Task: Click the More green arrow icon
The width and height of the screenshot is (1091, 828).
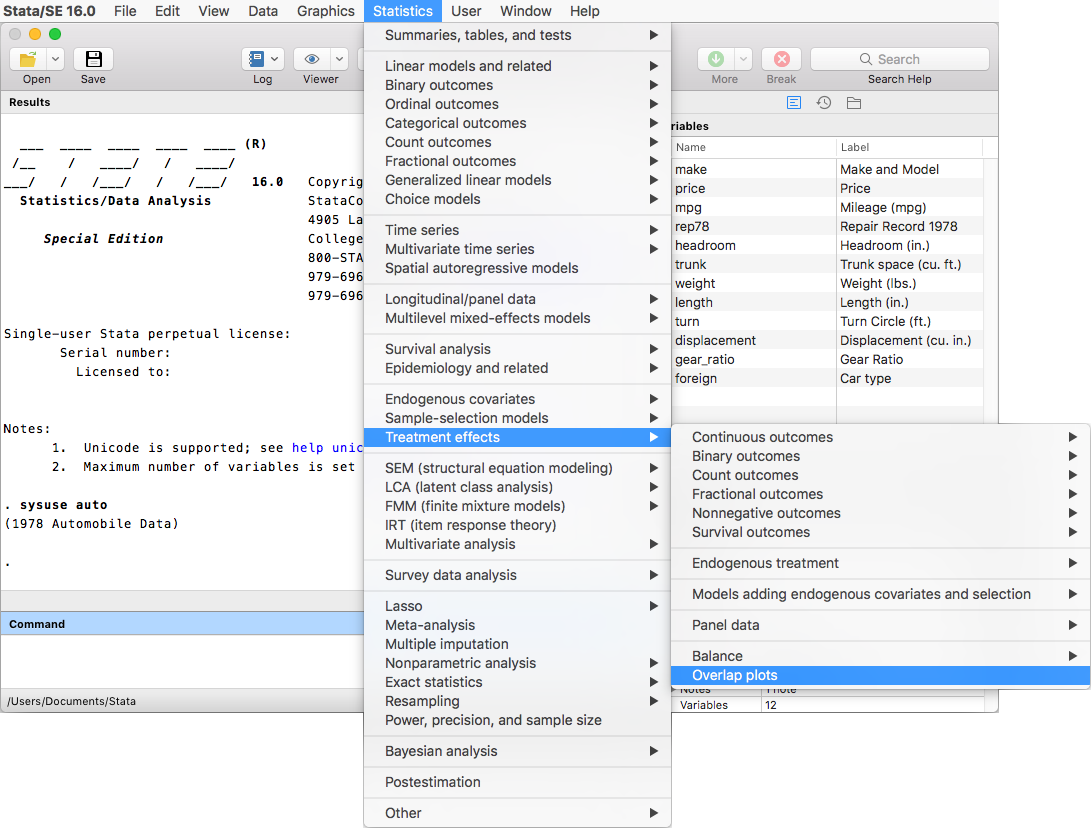Action: 716,59
